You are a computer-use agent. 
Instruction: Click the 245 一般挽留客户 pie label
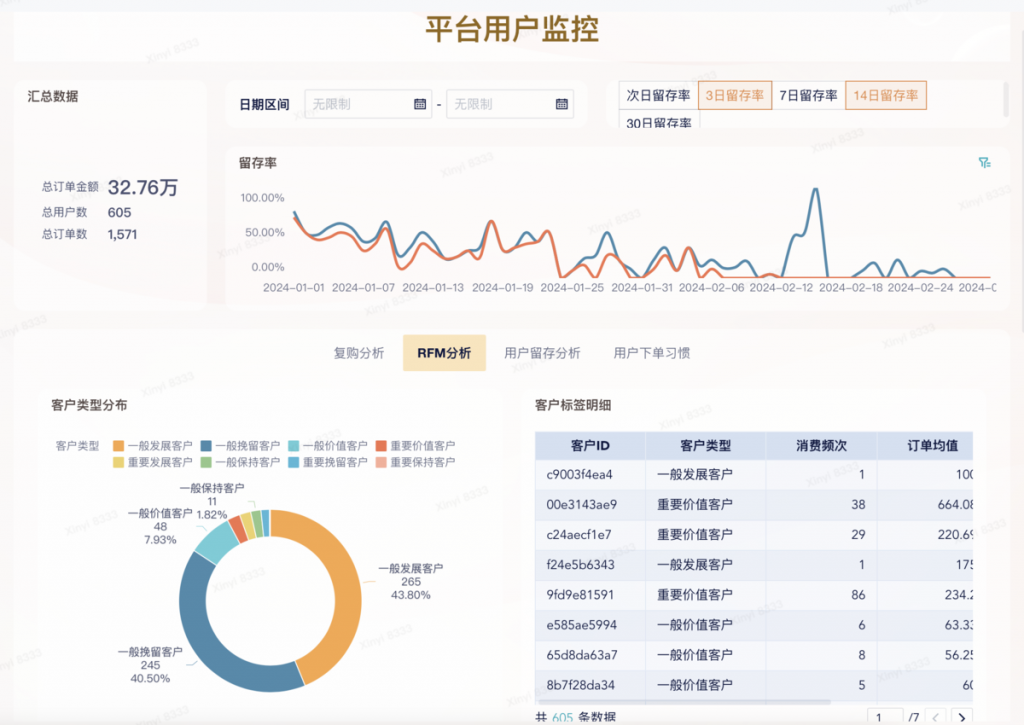150,665
